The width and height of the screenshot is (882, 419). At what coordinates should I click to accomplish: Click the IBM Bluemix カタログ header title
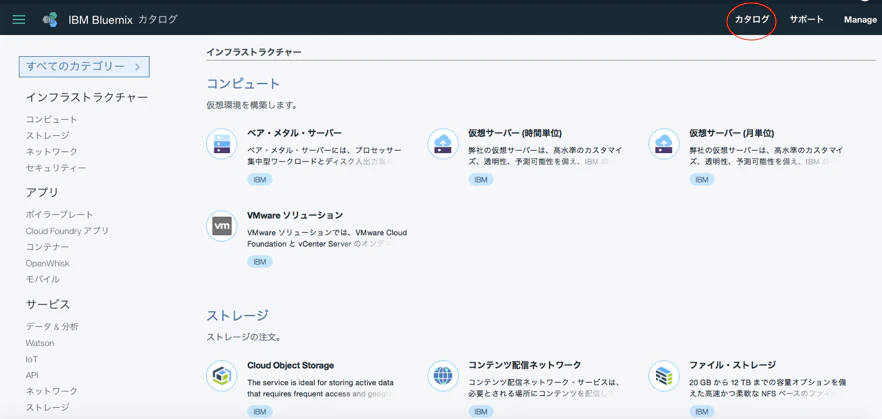[123, 20]
